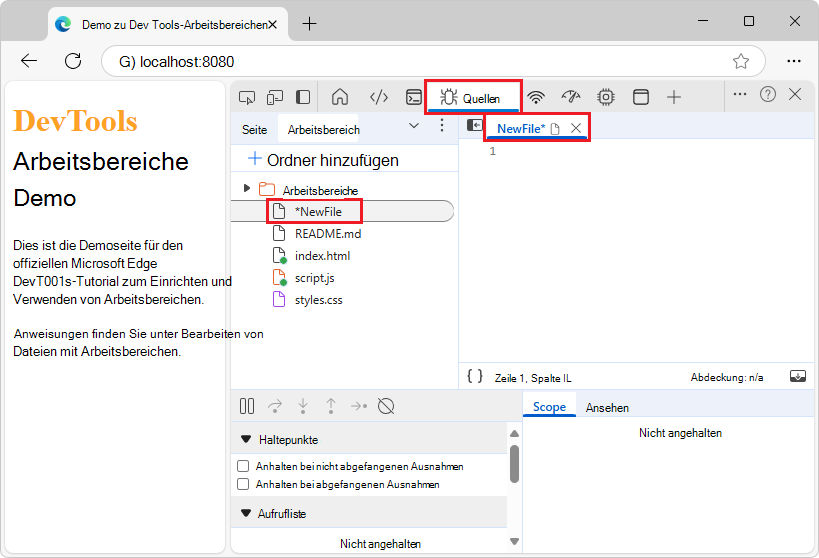This screenshot has width=819, height=558.
Task: Click the Abdeckung: n/a status
Action: (x=727, y=377)
